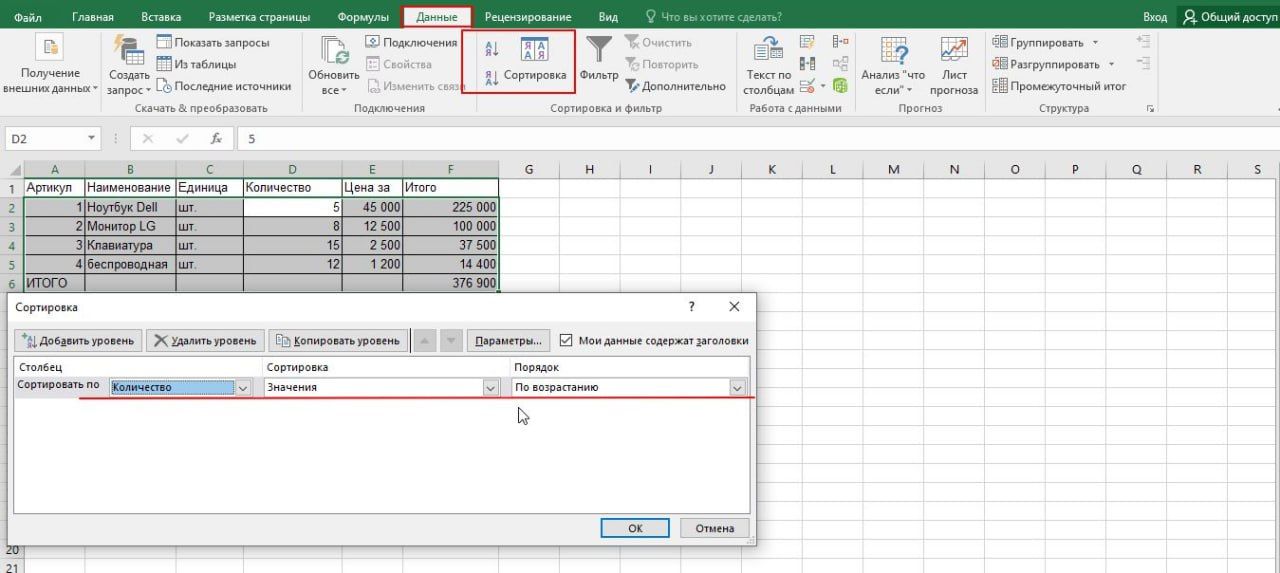This screenshot has height=573, width=1280.
Task: Click the Remove Duplicates icon
Action: pyautogui.click(x=807, y=64)
